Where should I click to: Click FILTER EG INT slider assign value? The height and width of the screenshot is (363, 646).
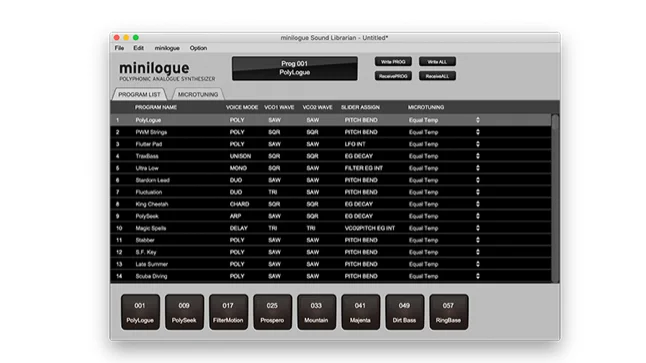coord(364,168)
